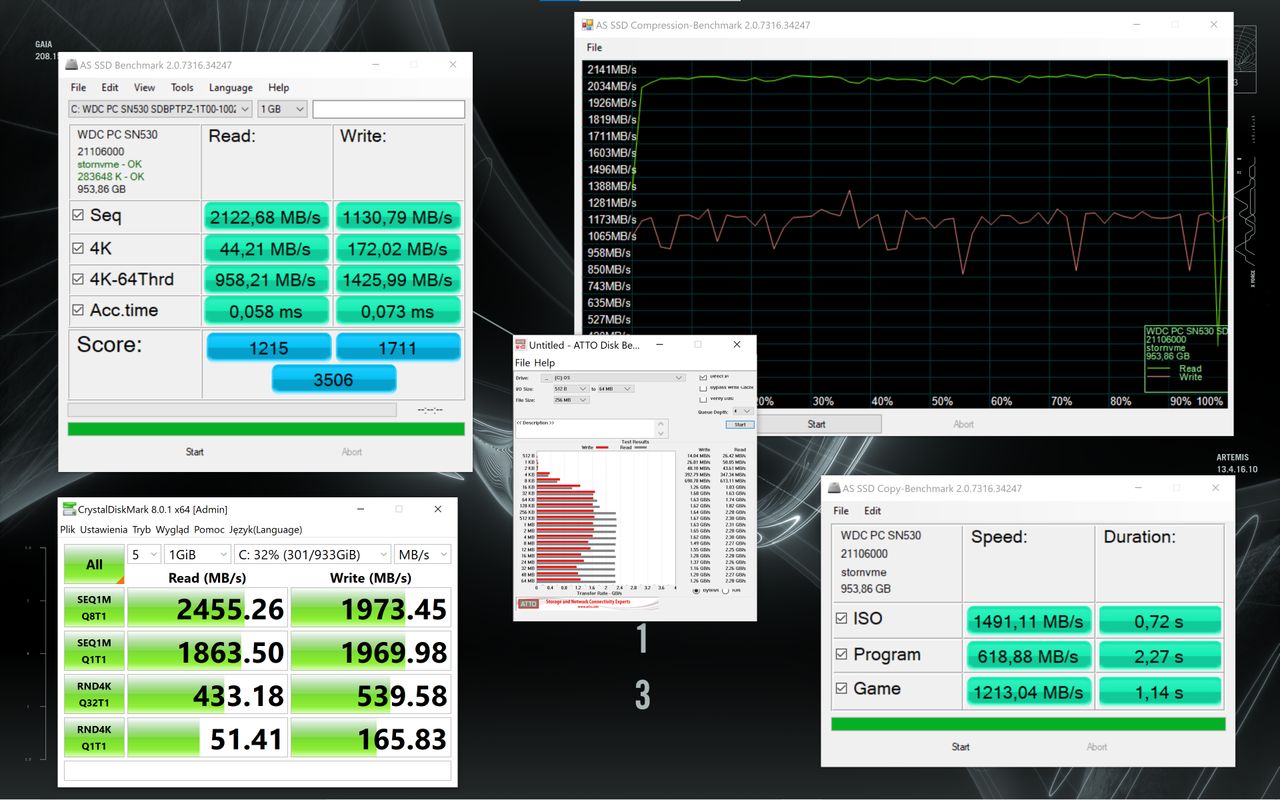This screenshot has width=1280, height=800.
Task: Click the Start button in ATTO
Action: pos(740,424)
